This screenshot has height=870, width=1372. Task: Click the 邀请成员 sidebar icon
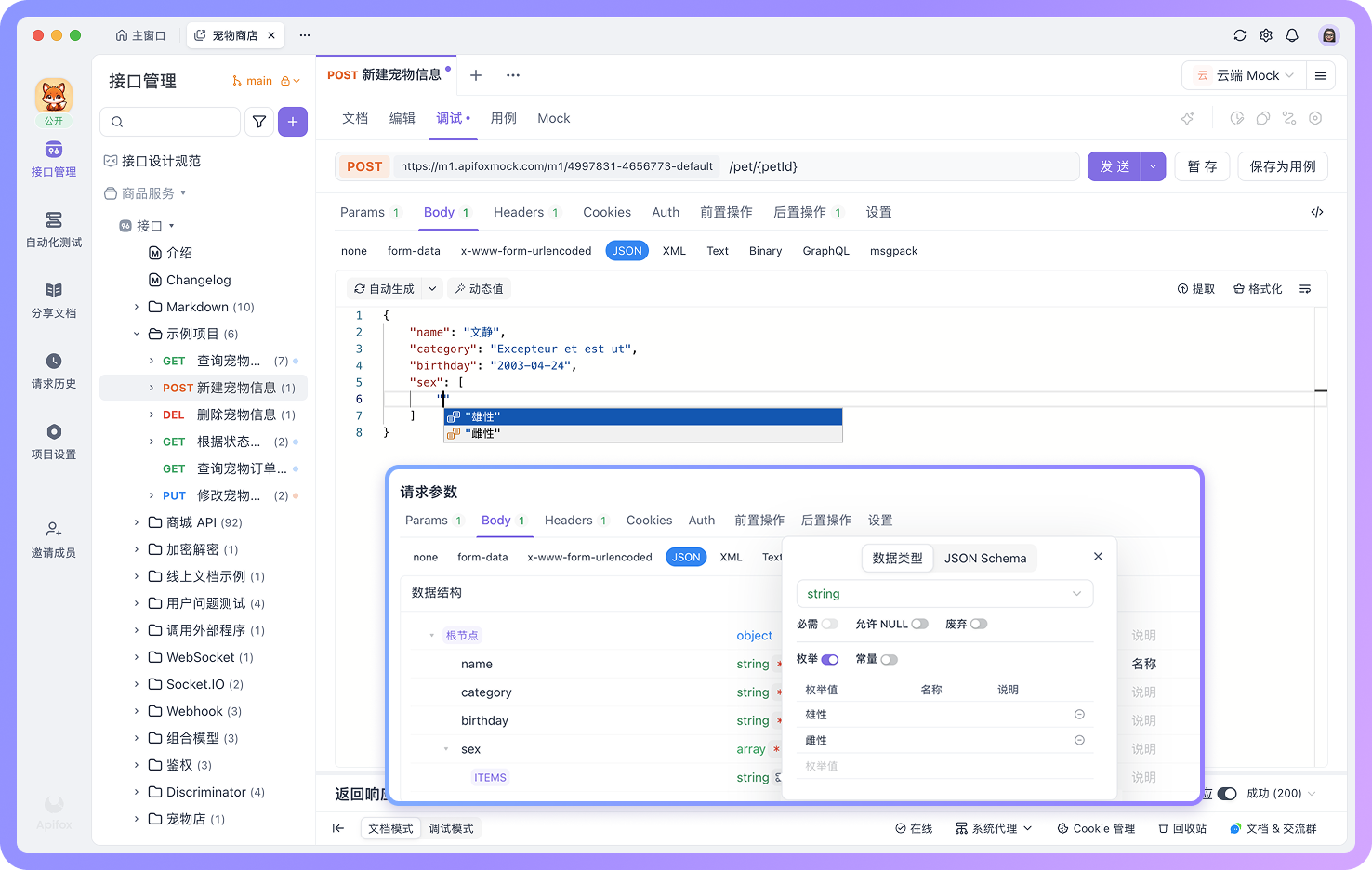point(53,534)
